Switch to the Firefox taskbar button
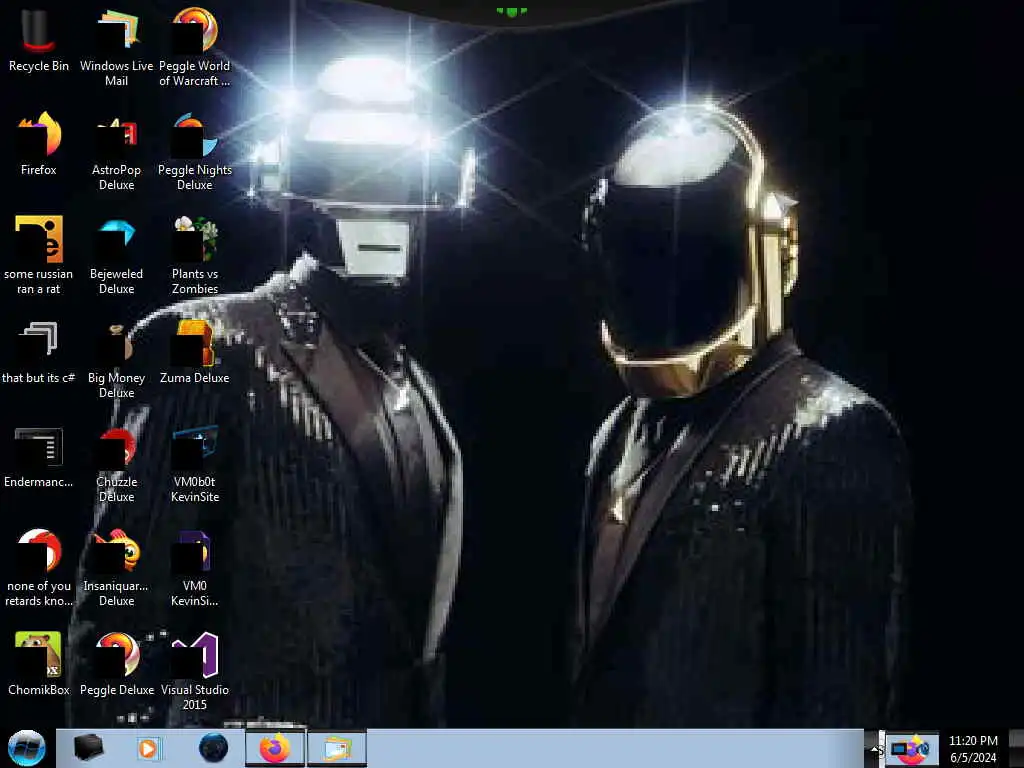The width and height of the screenshot is (1024, 768). point(275,748)
